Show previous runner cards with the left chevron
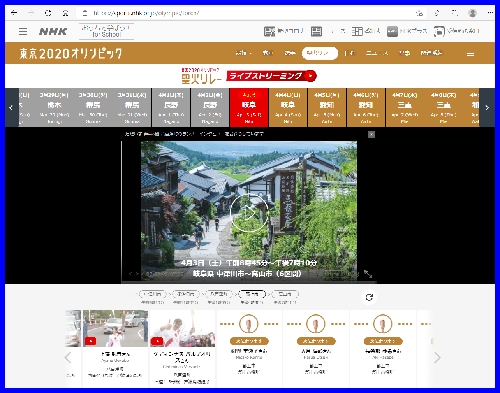This screenshot has width=500, height=393. coord(68,358)
